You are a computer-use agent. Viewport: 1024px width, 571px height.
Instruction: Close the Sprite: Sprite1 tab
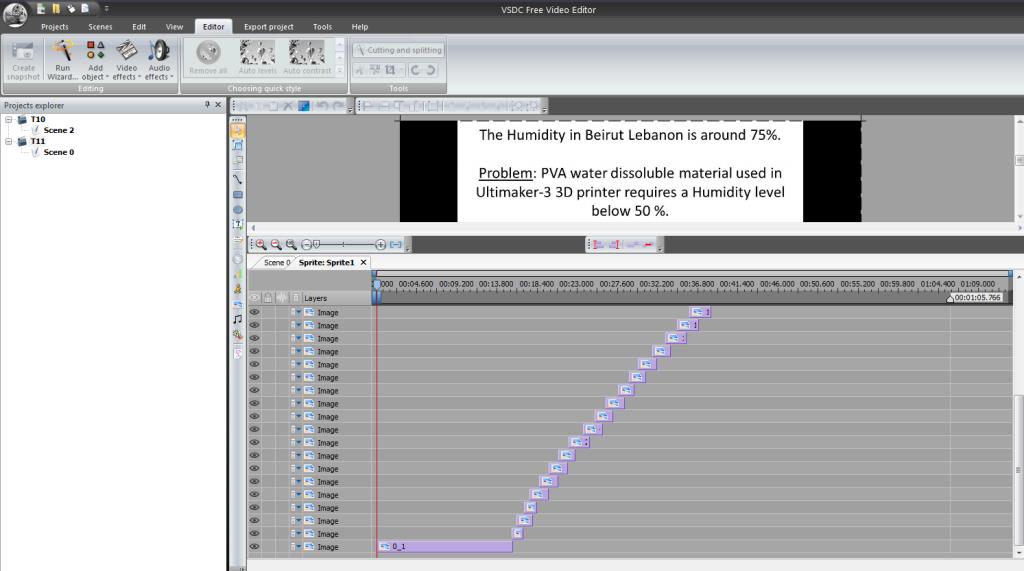364,263
